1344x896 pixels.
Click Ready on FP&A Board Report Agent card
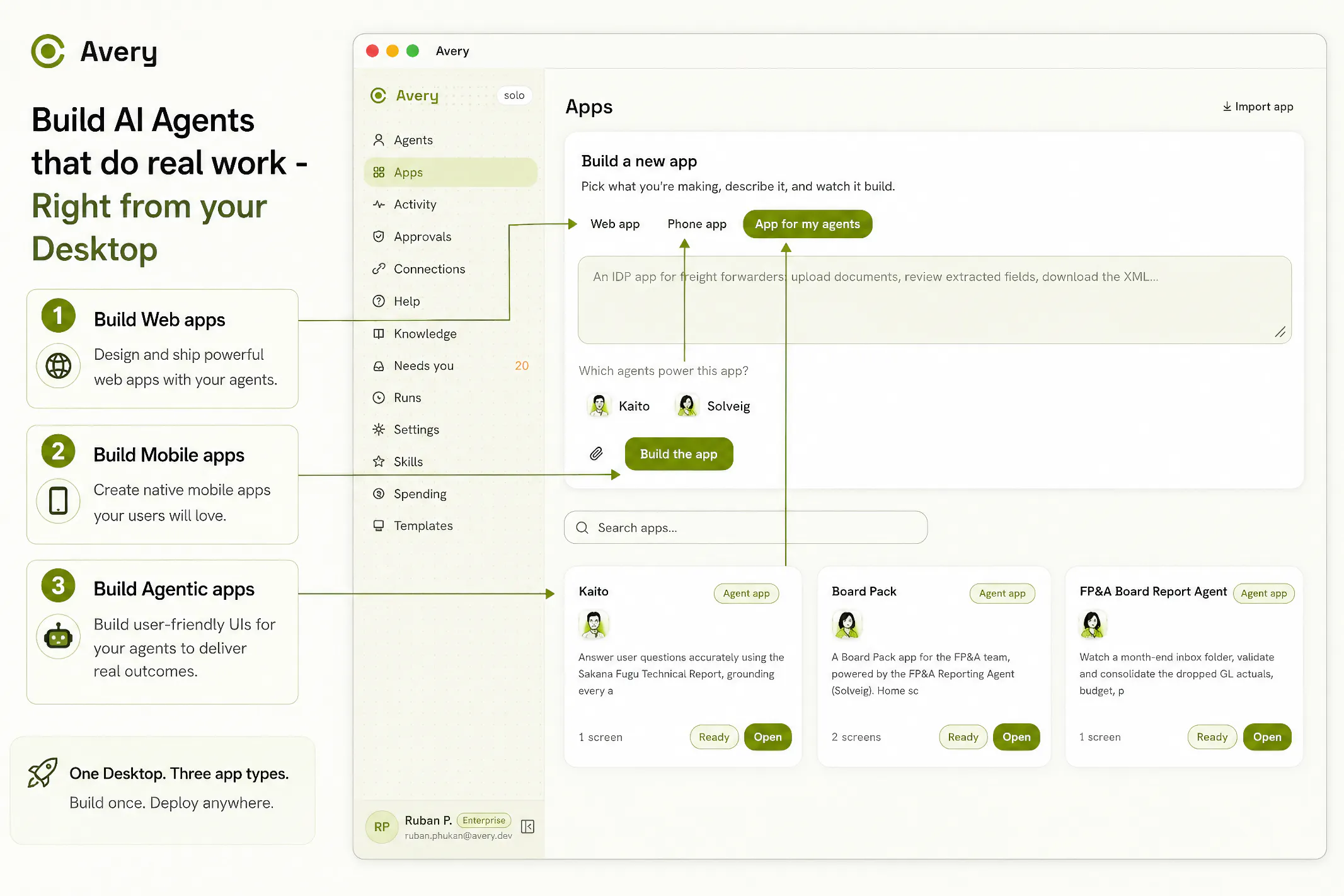point(1212,737)
